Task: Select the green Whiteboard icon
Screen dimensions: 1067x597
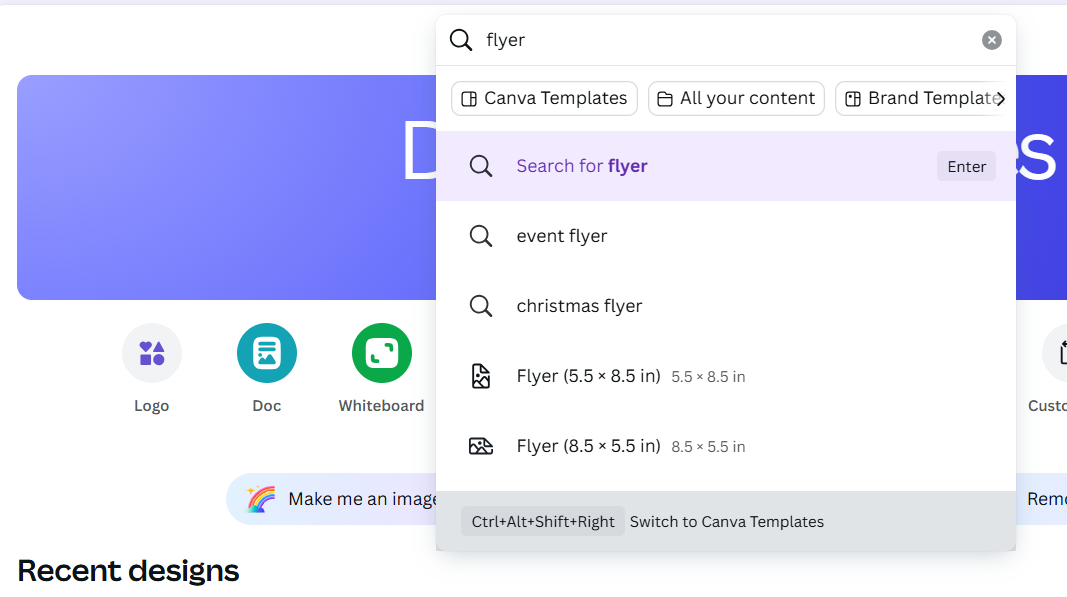Action: pyautogui.click(x=382, y=353)
